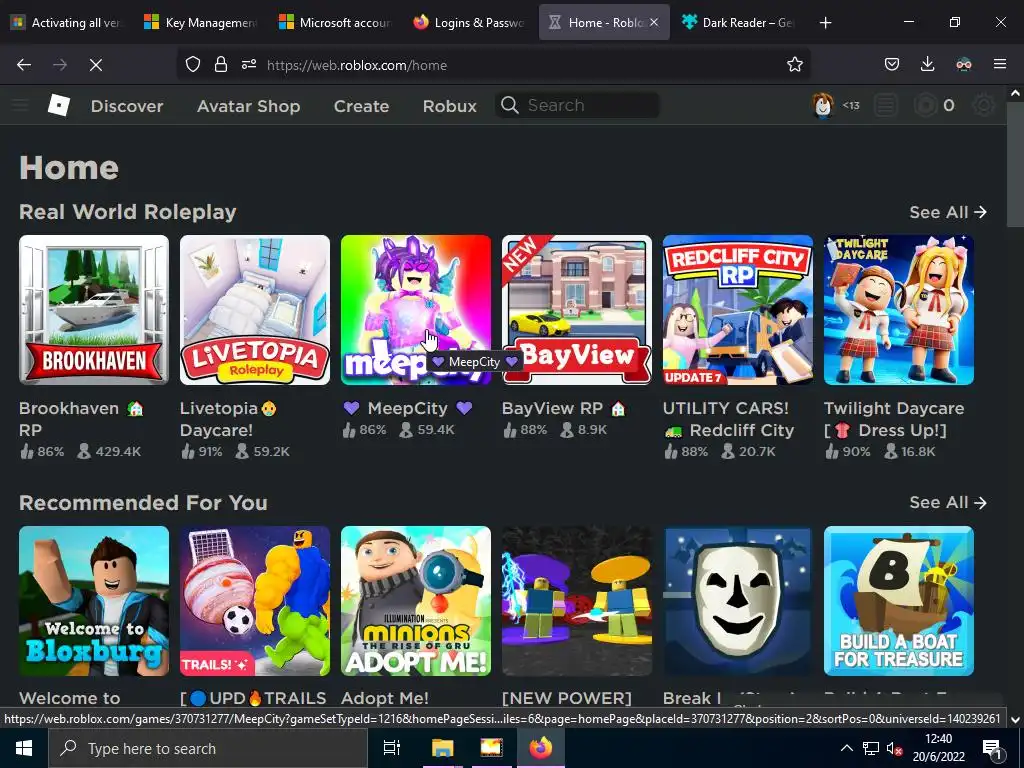Open Firefox downloads panel
Image resolution: width=1024 pixels, height=768 pixels.
[x=927, y=64]
